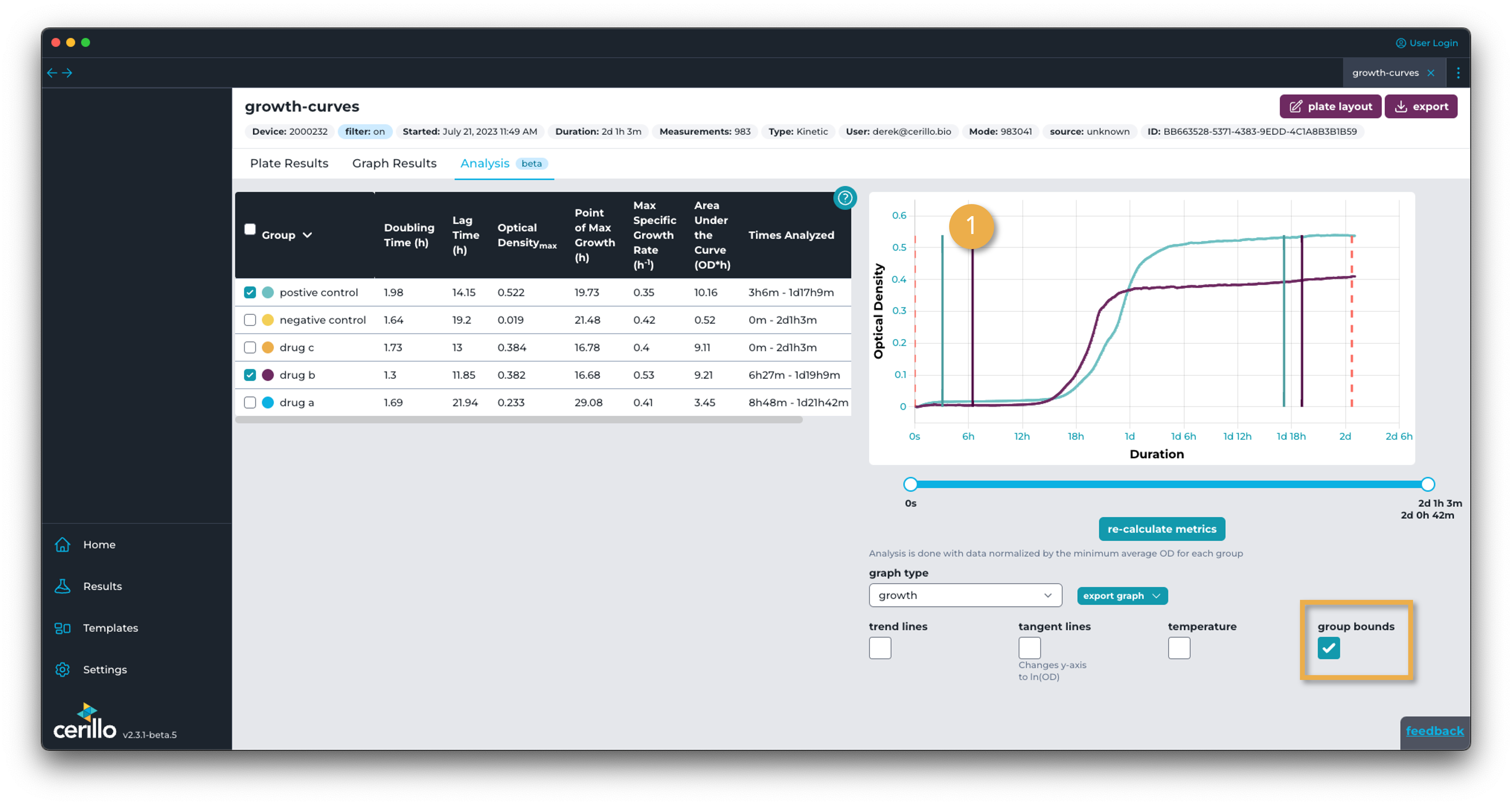The width and height of the screenshot is (1512, 805).
Task: Open Home from the sidebar
Action: pyautogui.click(x=99, y=545)
